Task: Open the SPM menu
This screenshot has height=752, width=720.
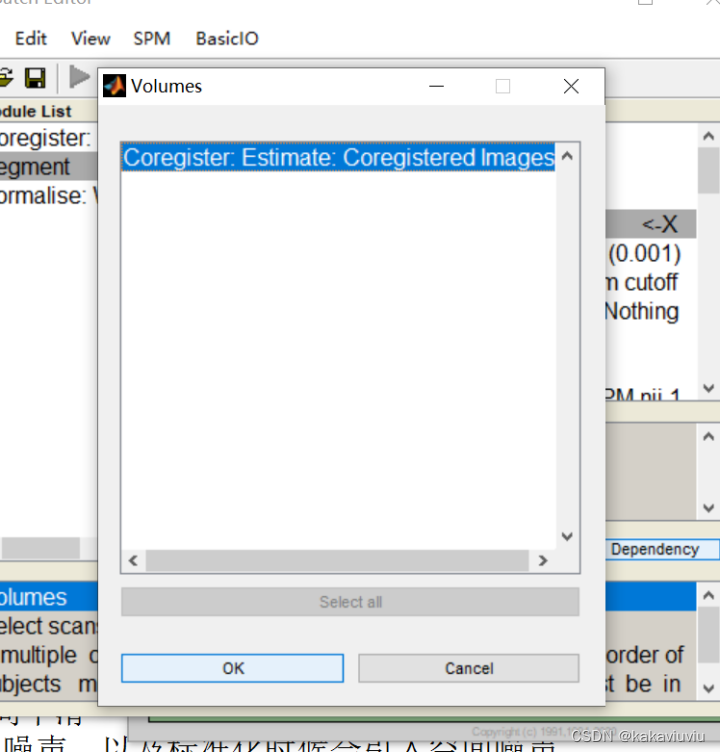Action: 152,39
